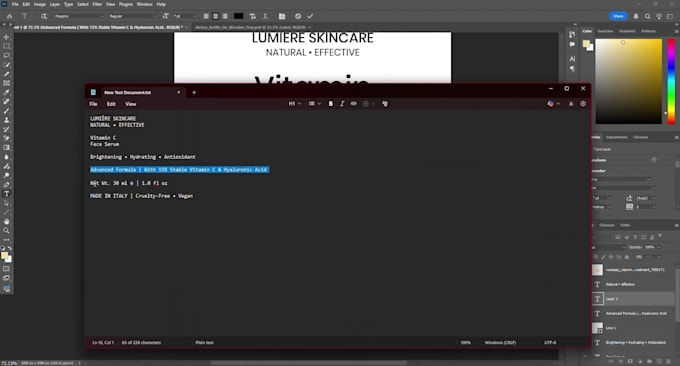Click hue slider in Color panel
This screenshot has height=366, width=680.
click(671, 81)
